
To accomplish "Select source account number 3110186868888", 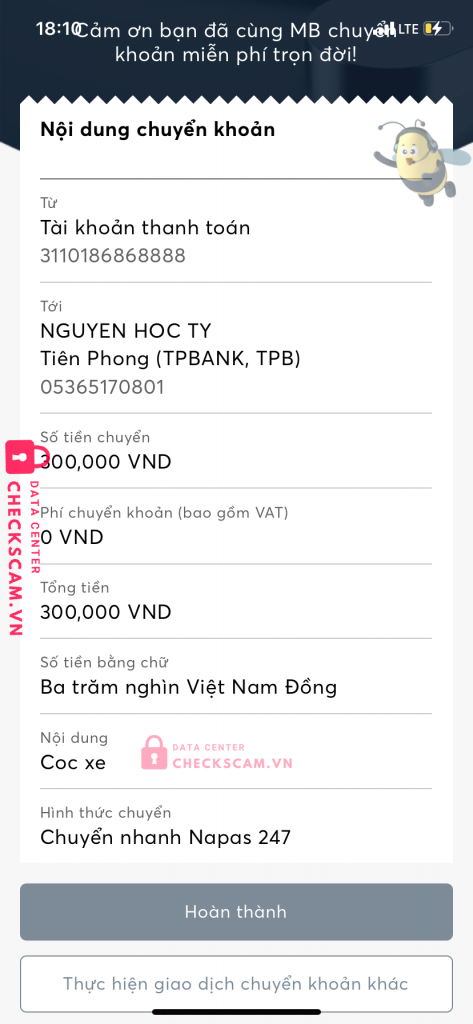I will (113, 255).
